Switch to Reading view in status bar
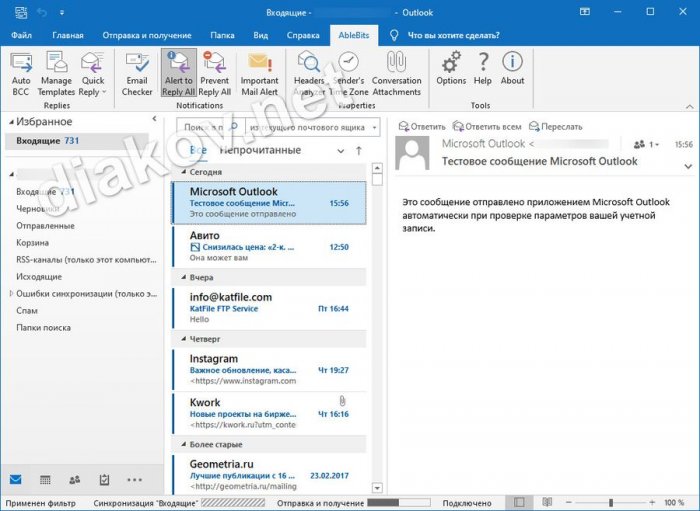700x511 pixels. tap(547, 503)
